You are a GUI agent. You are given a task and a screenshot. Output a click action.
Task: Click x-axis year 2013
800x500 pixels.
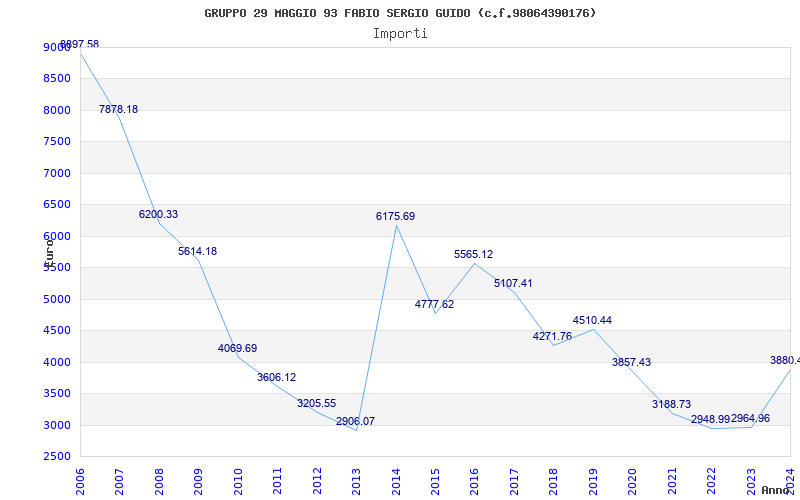coord(356,482)
